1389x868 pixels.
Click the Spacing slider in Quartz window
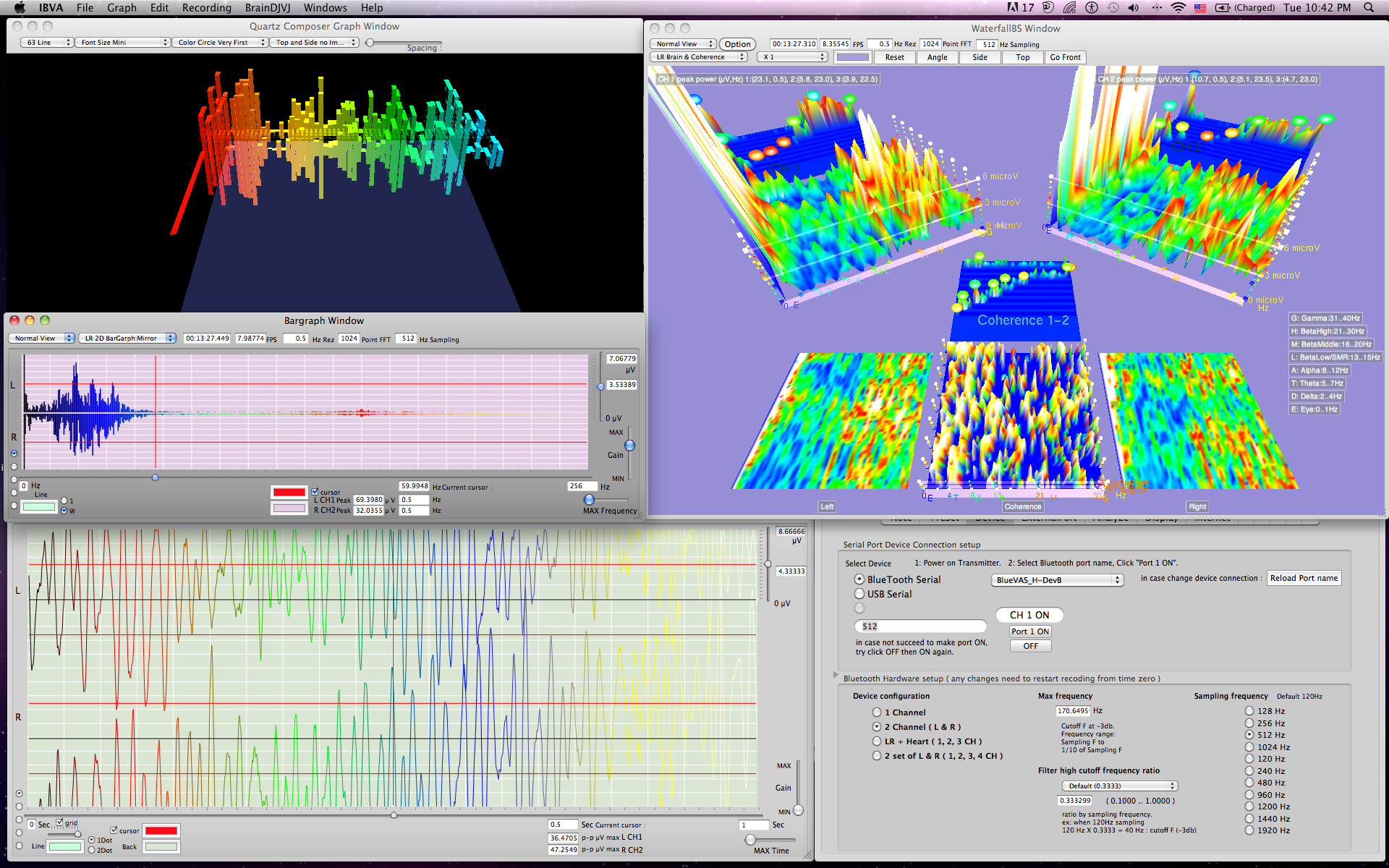click(x=404, y=43)
